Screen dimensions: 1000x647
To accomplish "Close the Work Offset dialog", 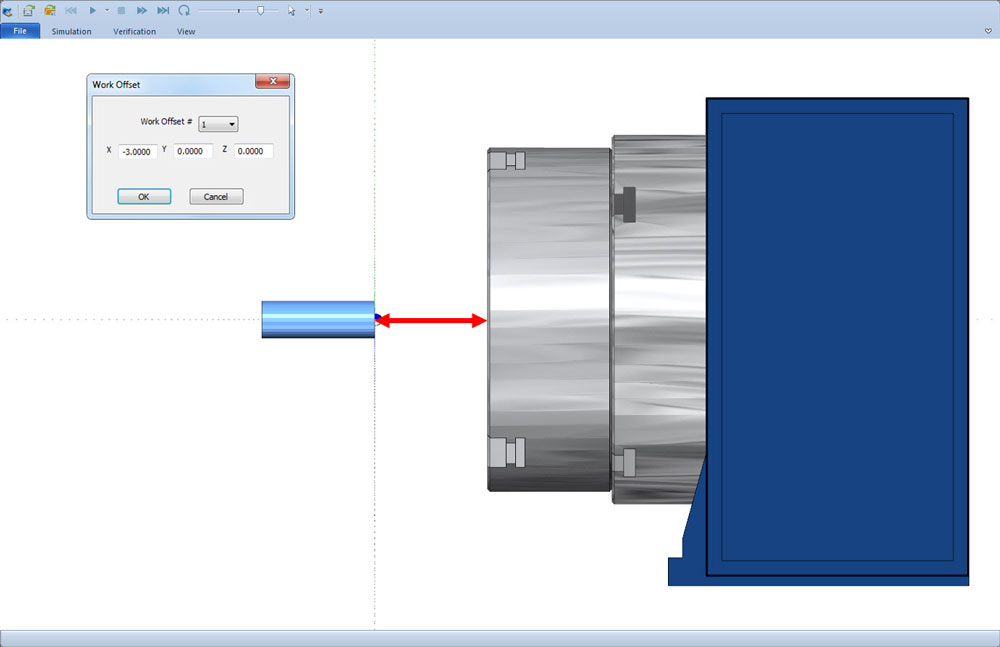I will [x=272, y=81].
